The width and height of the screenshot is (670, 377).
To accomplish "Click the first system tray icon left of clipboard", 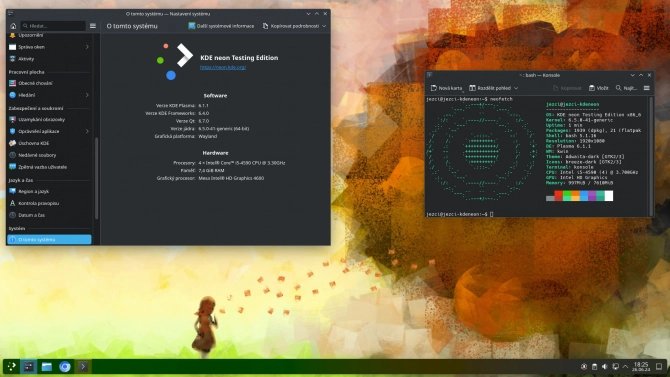I will pos(584,367).
